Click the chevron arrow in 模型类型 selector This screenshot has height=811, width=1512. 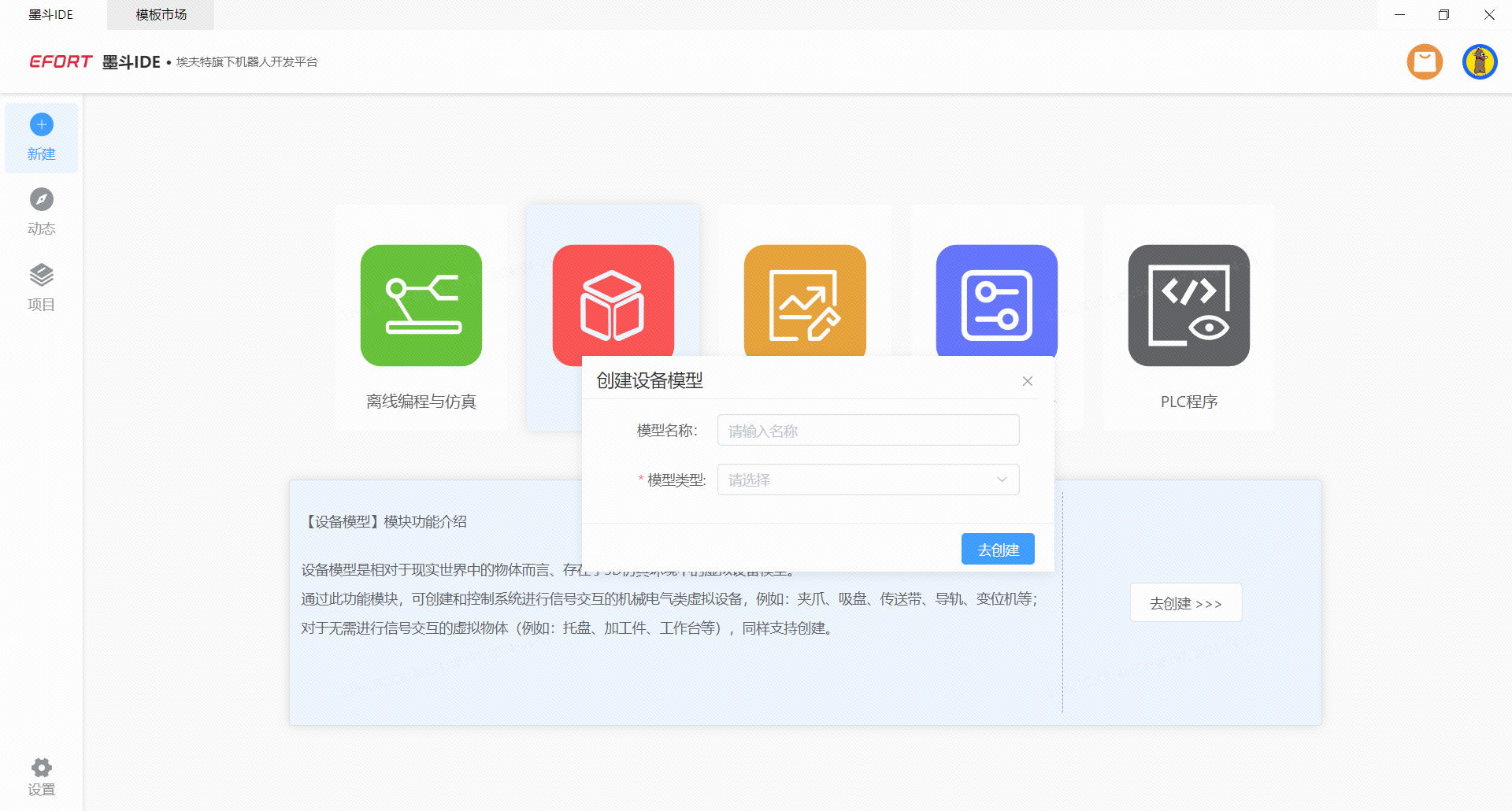click(1002, 480)
